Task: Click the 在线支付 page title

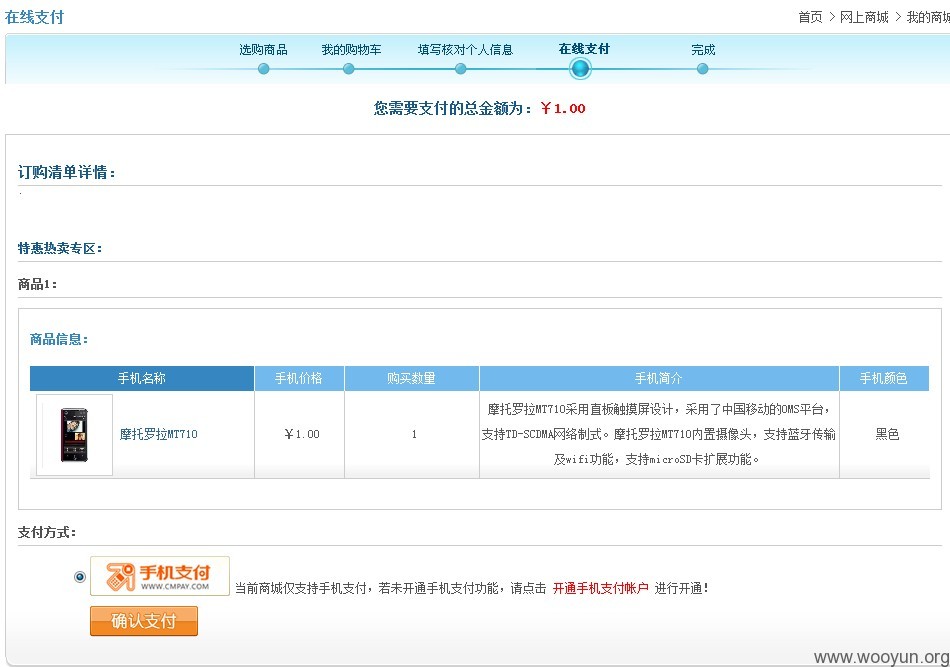Action: tap(35, 17)
